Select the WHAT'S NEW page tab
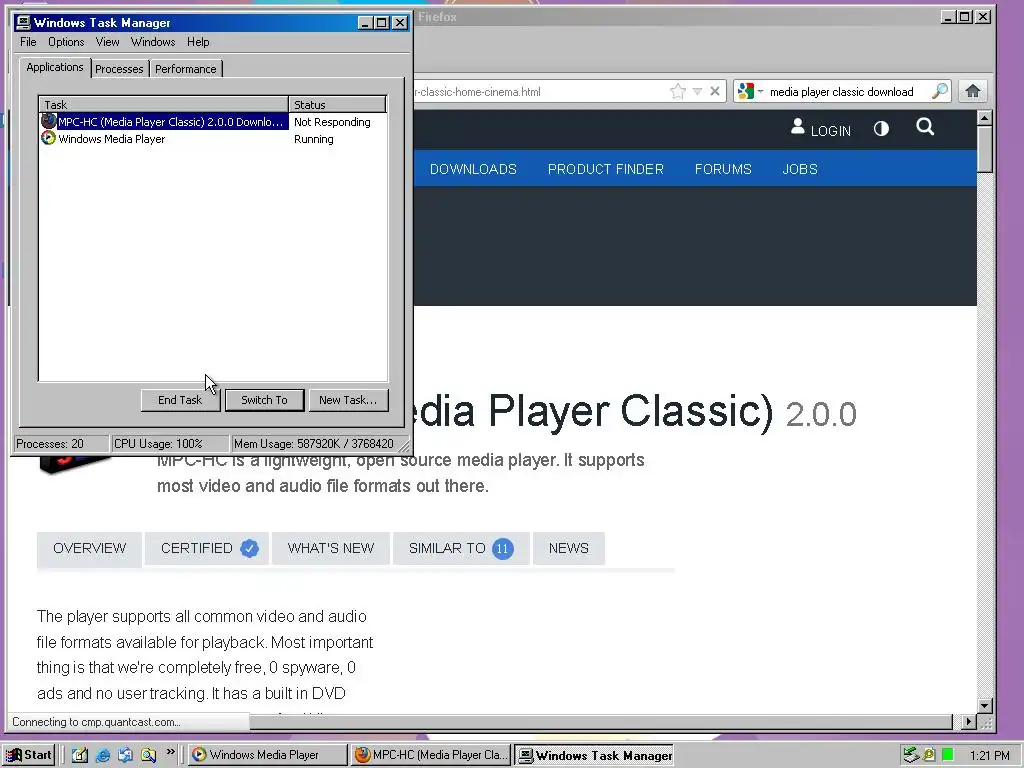 (x=331, y=549)
